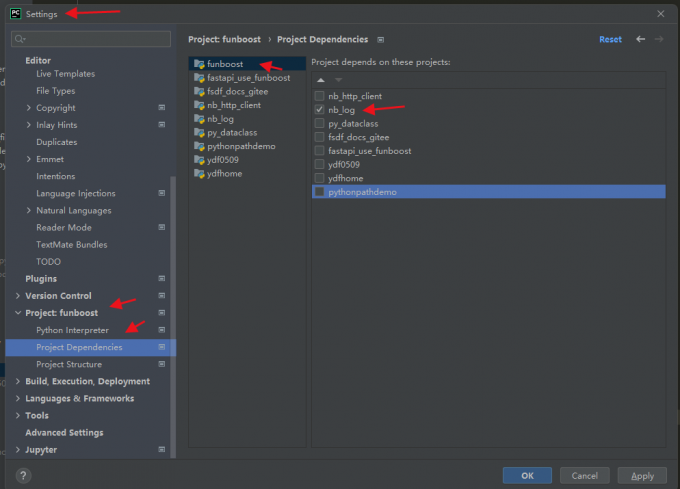
Task: Move dependency down with the down arrow
Action: (339, 80)
